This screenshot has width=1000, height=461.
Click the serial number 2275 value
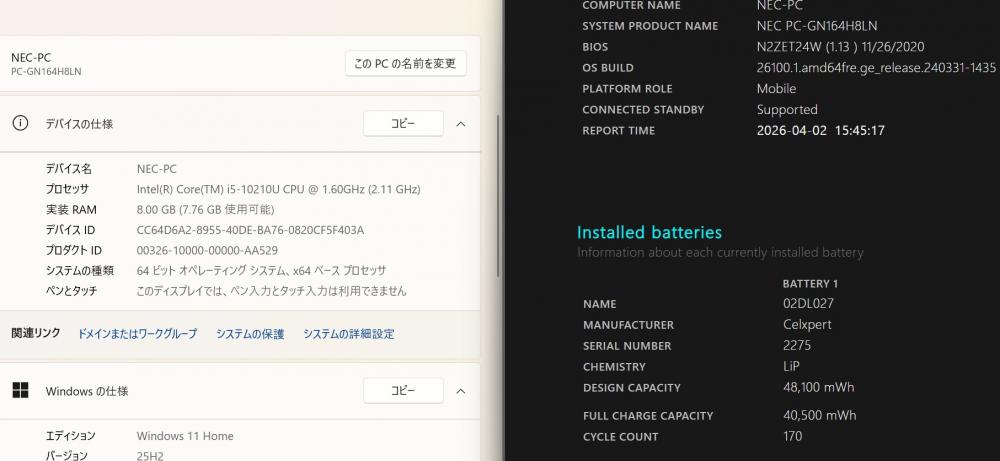pyautogui.click(x=797, y=346)
